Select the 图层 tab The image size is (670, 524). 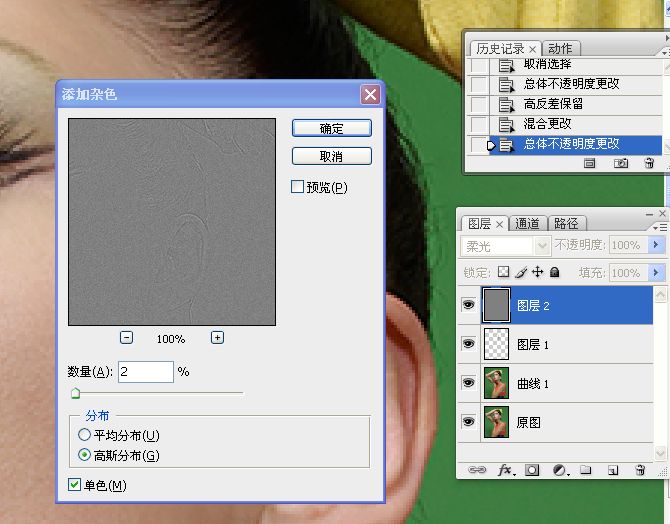click(x=479, y=224)
